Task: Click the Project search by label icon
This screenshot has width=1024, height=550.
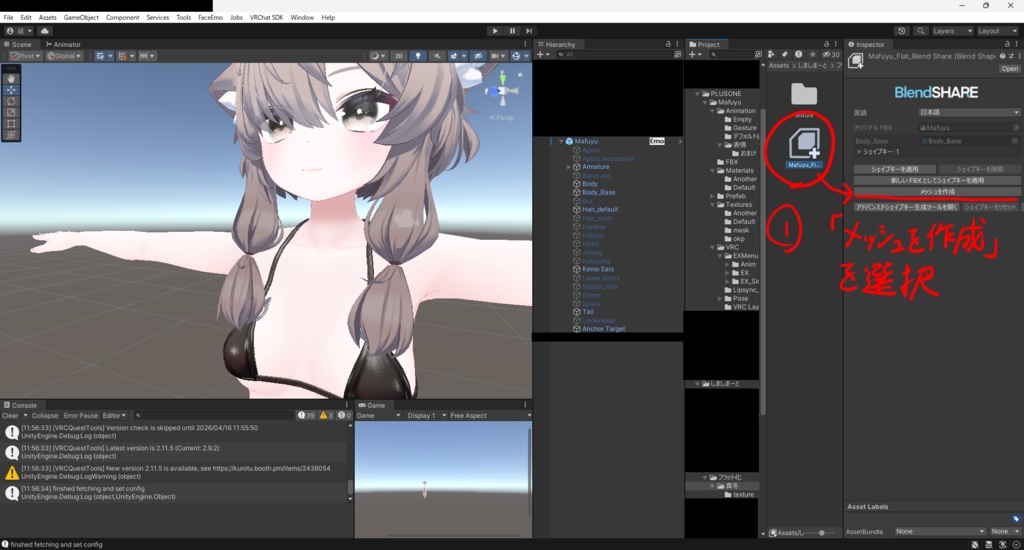Action: 784,55
